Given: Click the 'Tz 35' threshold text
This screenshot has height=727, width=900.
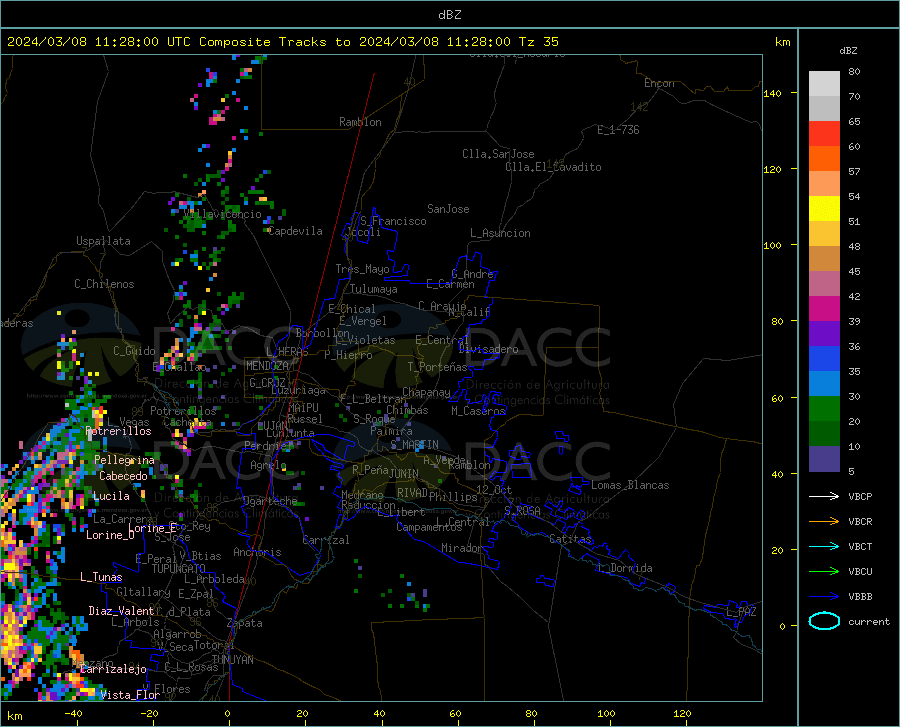Looking at the screenshot, I should (x=538, y=42).
